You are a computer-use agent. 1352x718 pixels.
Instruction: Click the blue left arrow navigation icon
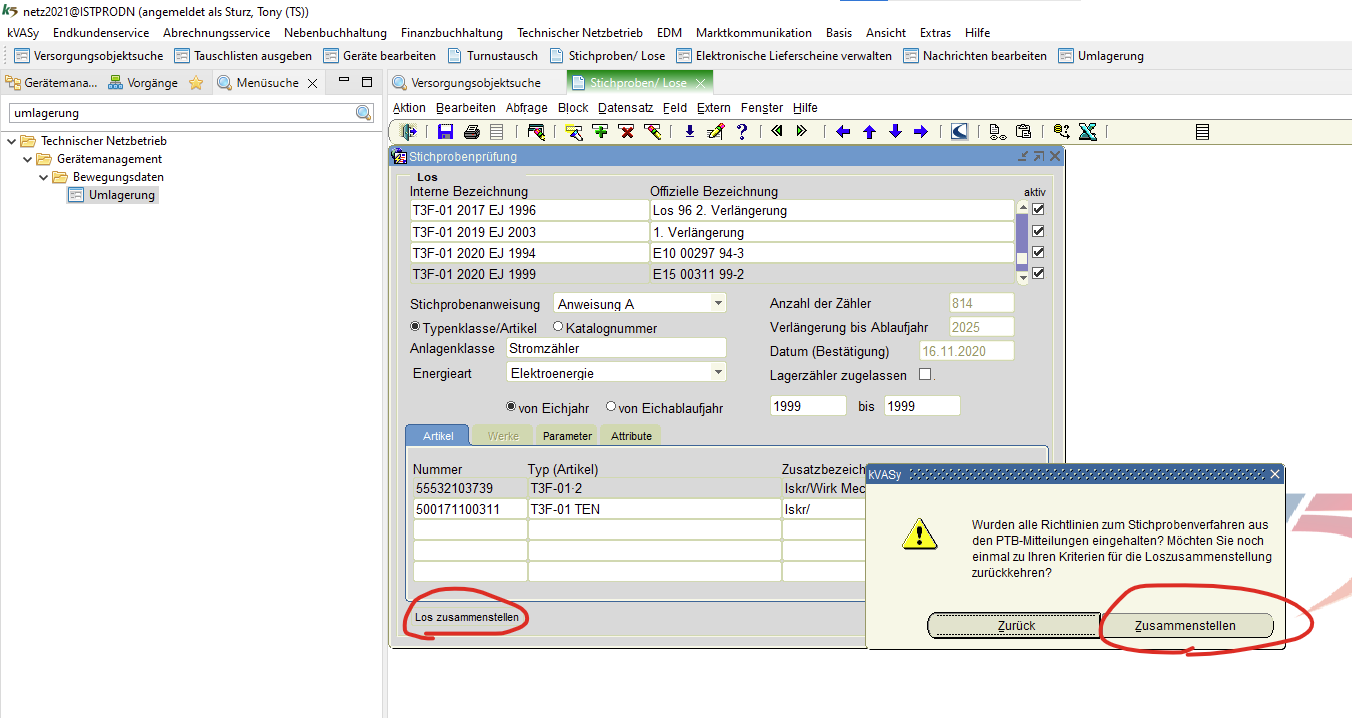point(843,131)
